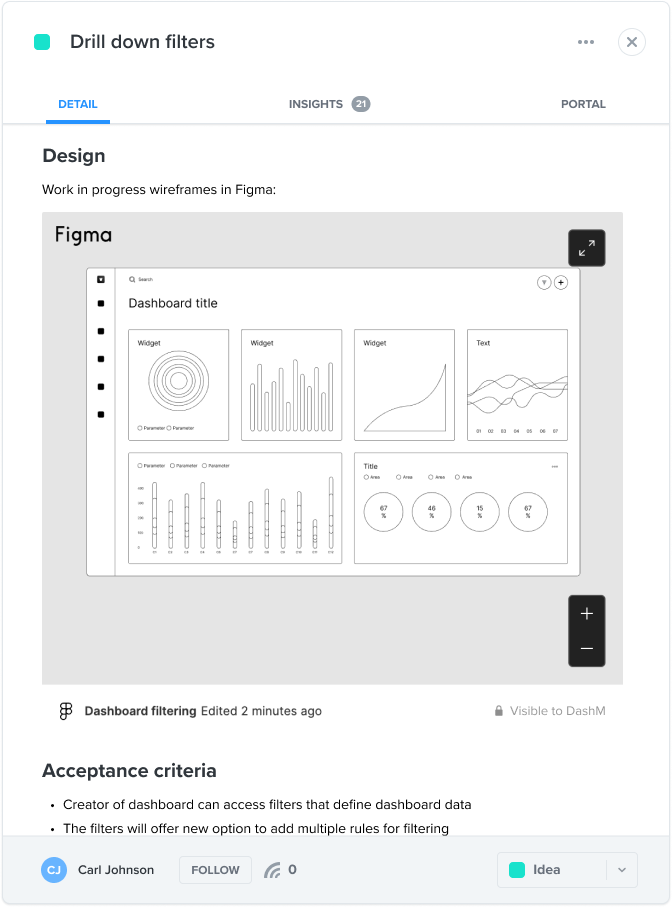Click the teal color square beside title
This screenshot has width=672, height=907.
[42, 42]
